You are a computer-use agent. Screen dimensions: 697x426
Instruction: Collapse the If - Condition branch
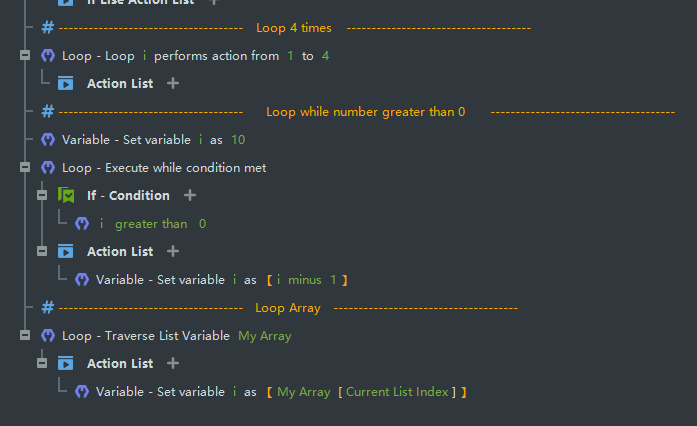(x=42, y=195)
